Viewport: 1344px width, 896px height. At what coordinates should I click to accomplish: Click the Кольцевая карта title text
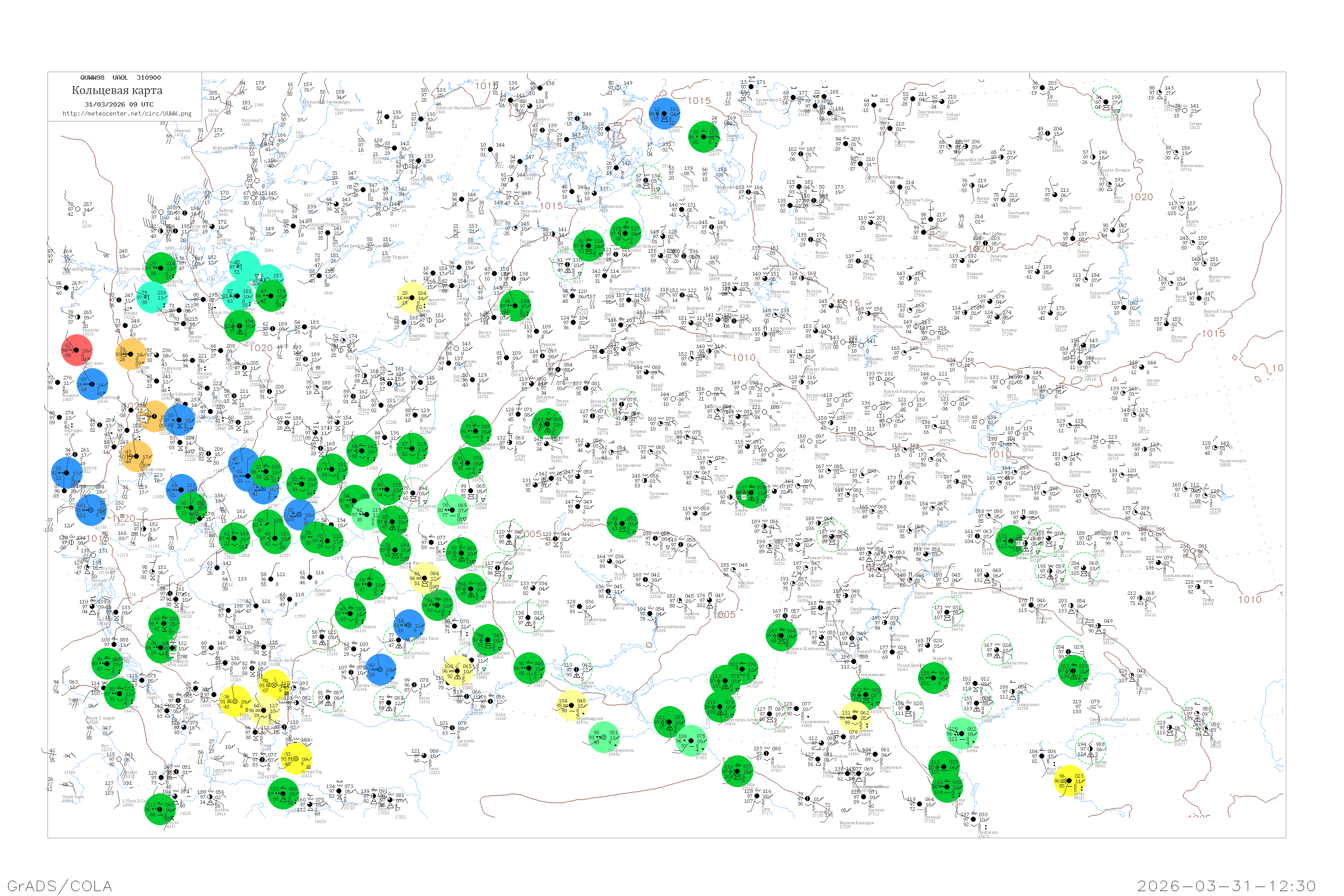point(117,90)
